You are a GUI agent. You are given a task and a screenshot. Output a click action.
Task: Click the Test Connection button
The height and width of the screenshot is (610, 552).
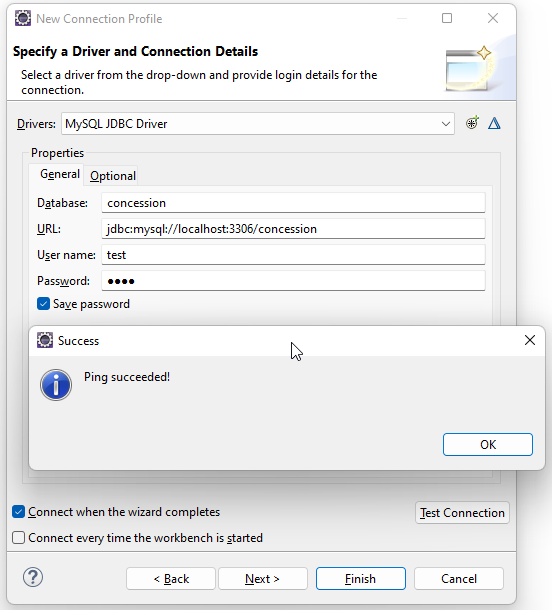click(462, 513)
